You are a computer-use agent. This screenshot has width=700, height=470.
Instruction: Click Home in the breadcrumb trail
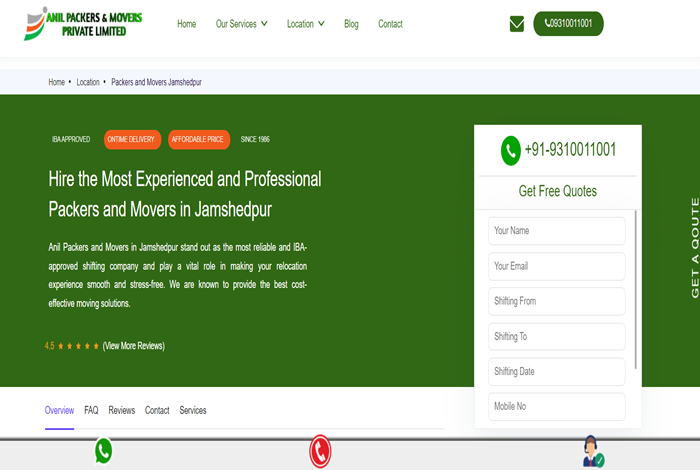pyautogui.click(x=57, y=82)
